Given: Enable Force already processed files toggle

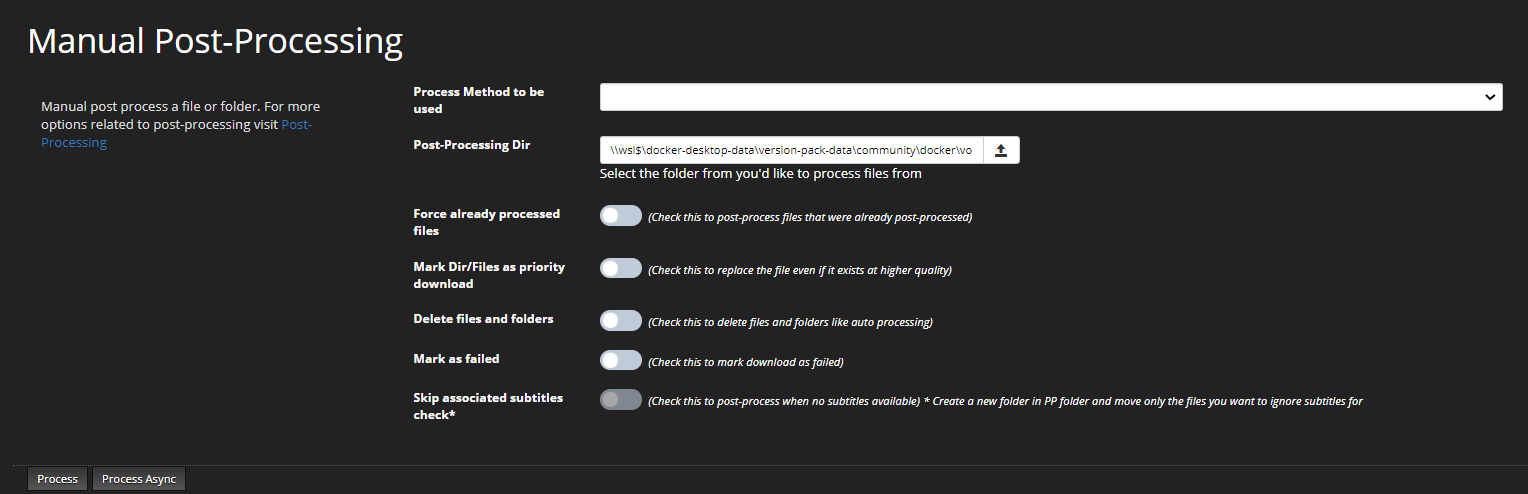Looking at the screenshot, I should click(x=620, y=215).
